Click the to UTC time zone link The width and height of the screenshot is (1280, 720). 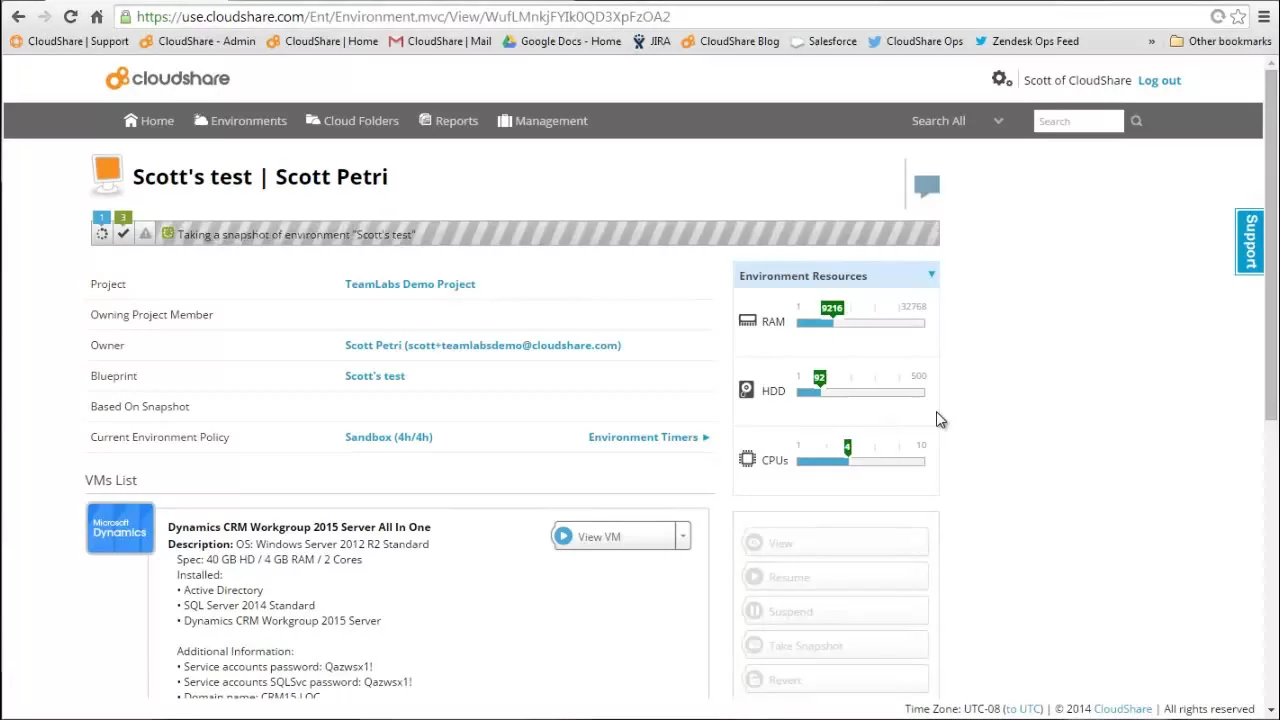point(1023,709)
